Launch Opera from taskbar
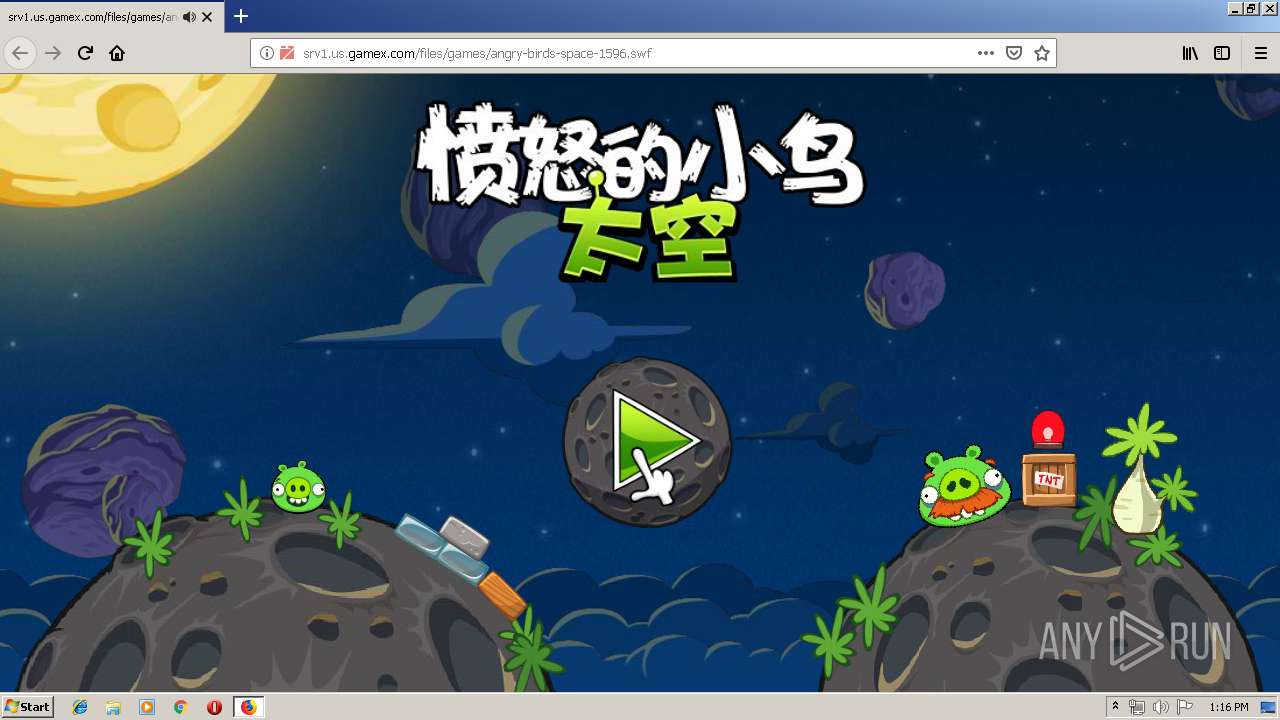 pos(214,707)
